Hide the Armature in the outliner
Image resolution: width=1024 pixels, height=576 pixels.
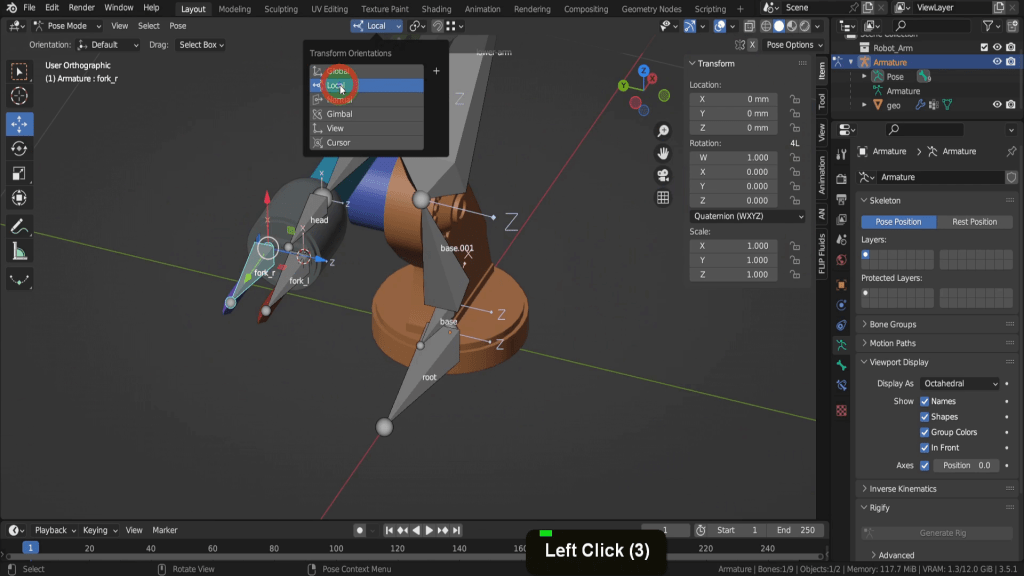[x=997, y=62]
